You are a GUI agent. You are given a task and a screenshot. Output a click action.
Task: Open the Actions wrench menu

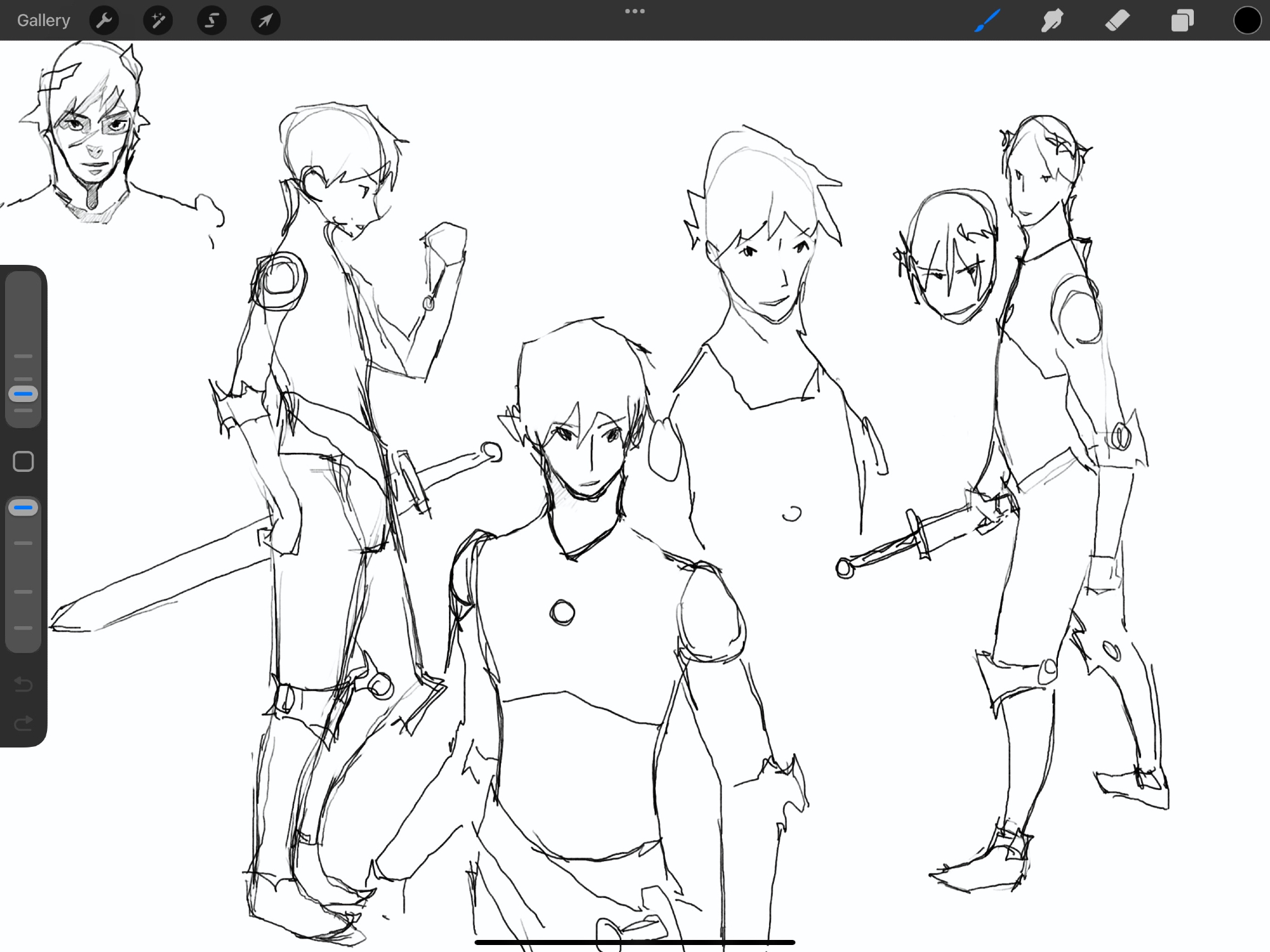coord(104,20)
